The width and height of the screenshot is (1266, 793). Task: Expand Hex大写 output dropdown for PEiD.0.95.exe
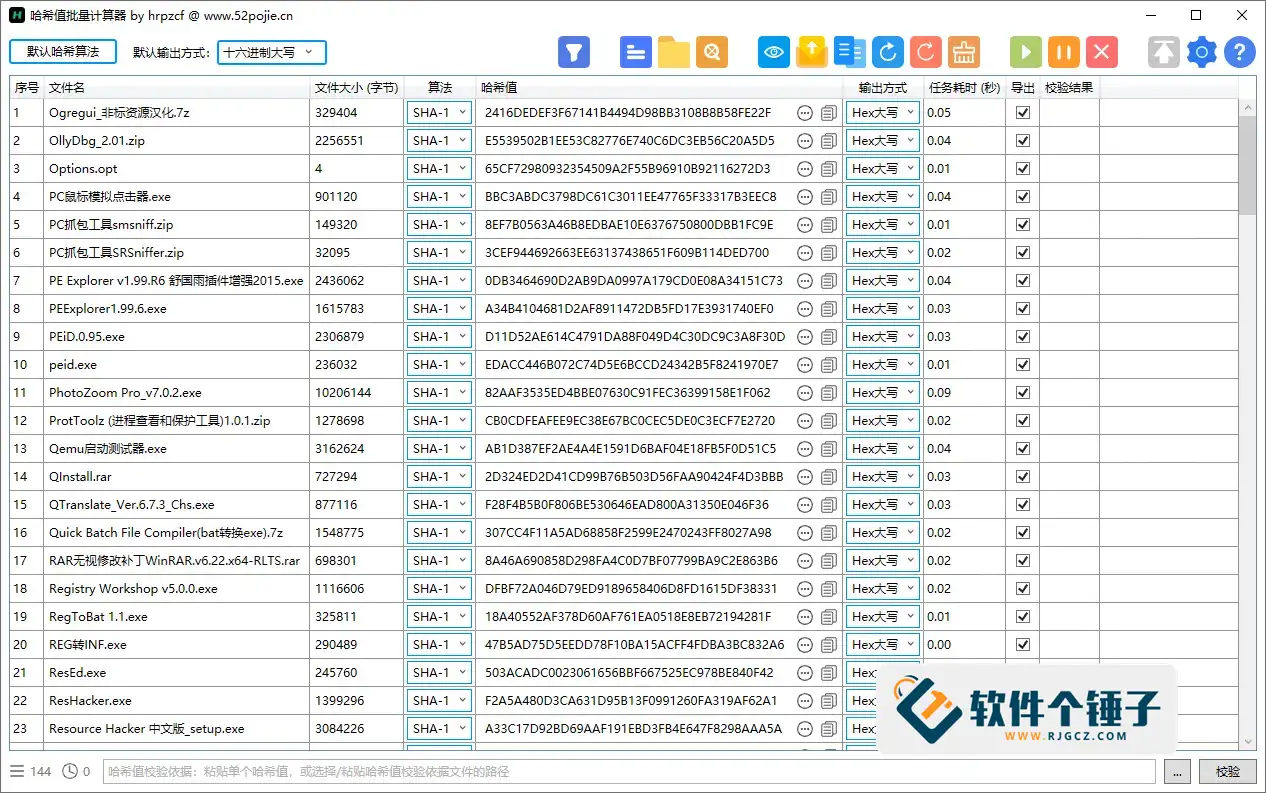coord(883,337)
